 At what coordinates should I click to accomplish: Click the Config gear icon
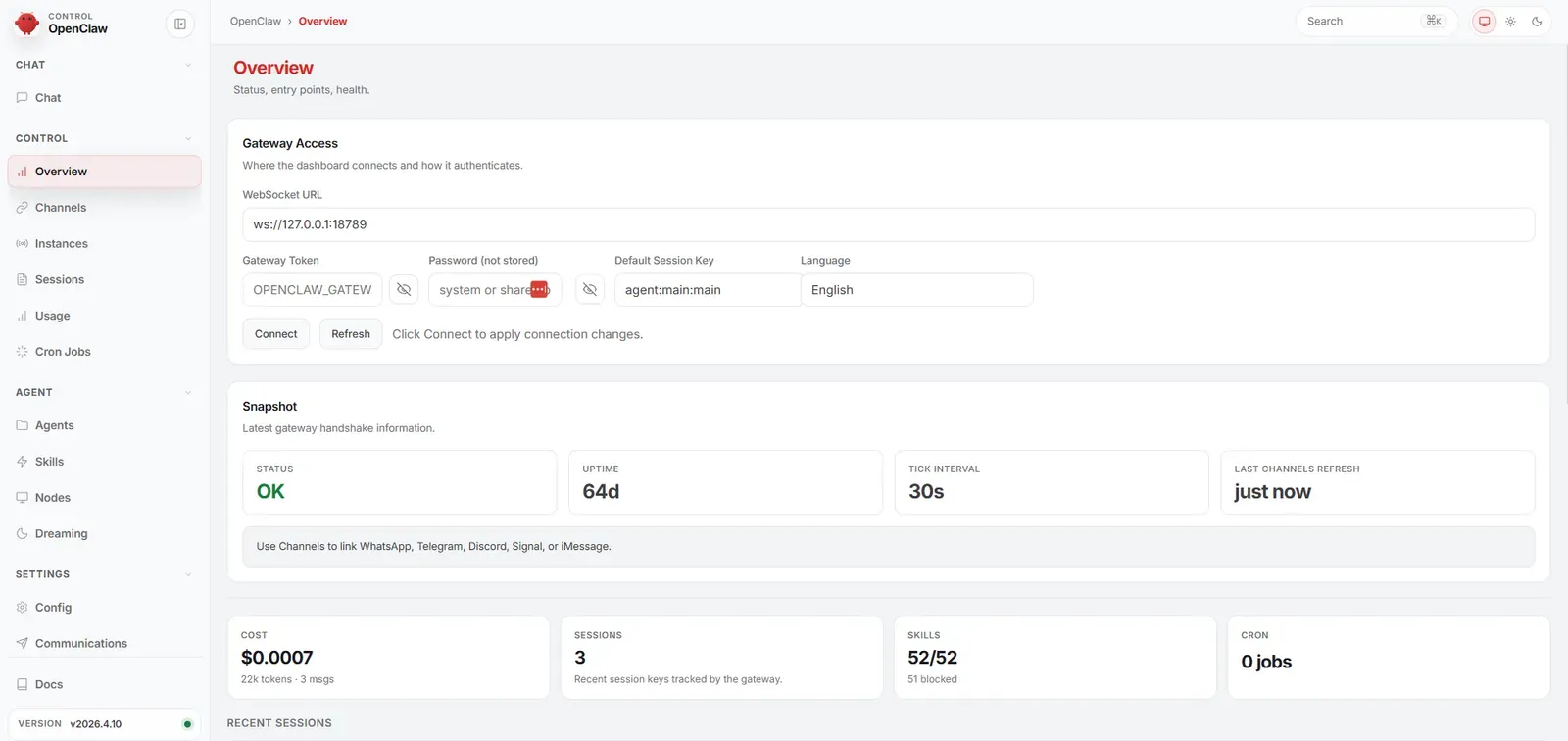pos(22,608)
